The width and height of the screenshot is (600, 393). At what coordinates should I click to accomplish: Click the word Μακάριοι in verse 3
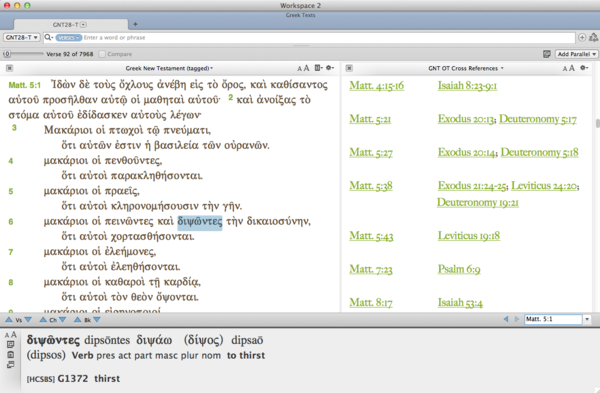pos(68,130)
